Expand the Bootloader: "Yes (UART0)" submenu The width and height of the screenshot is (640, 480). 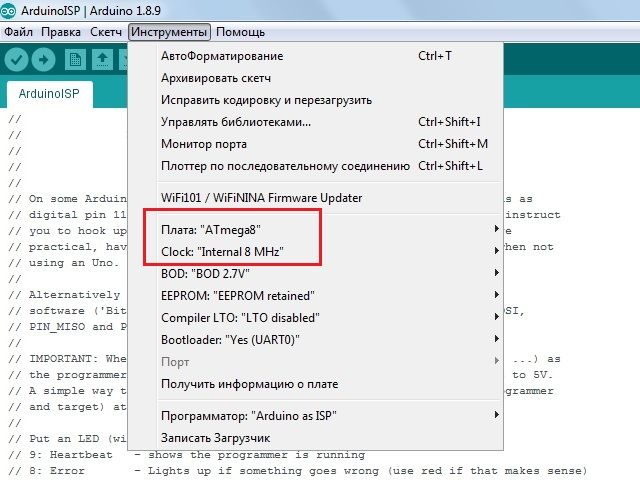(x=316, y=340)
